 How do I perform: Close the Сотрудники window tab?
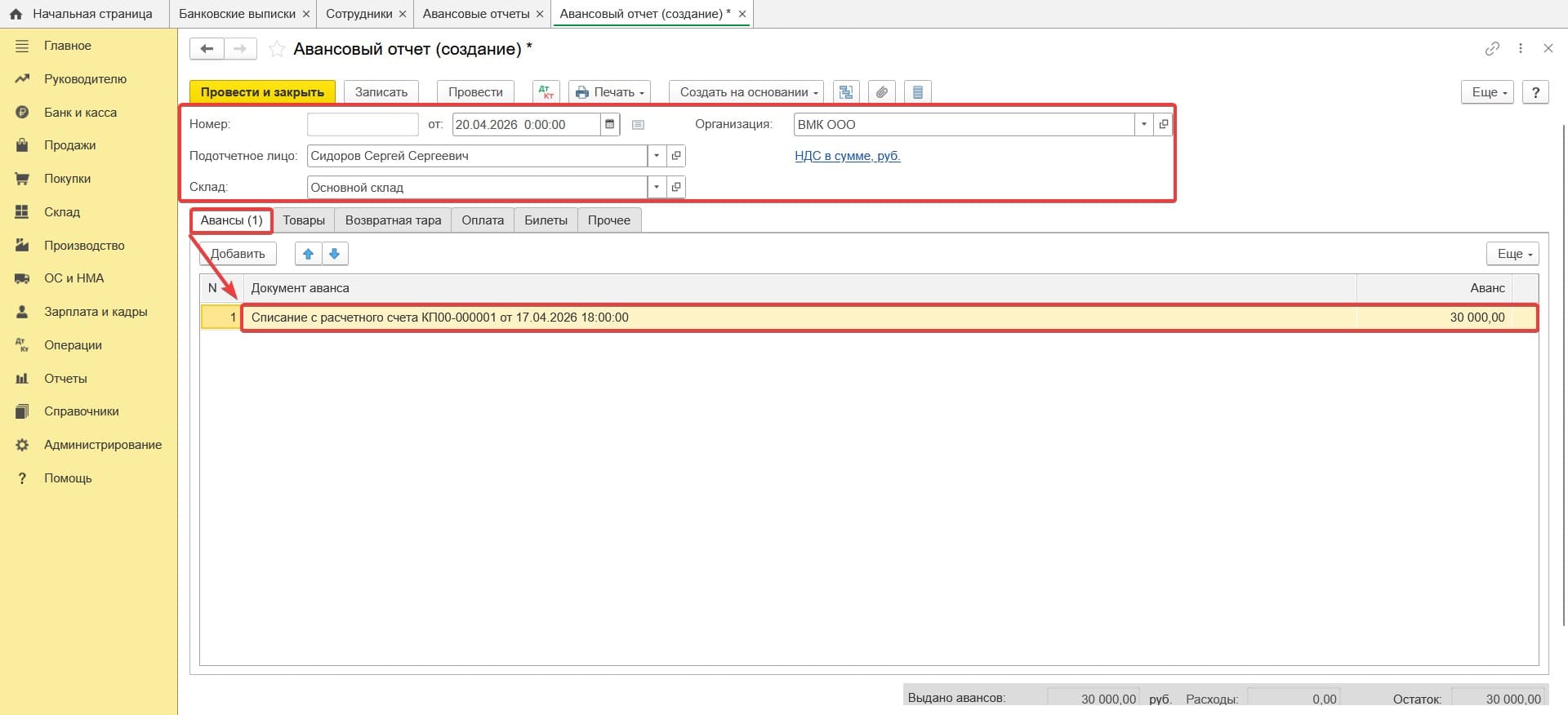click(x=403, y=14)
